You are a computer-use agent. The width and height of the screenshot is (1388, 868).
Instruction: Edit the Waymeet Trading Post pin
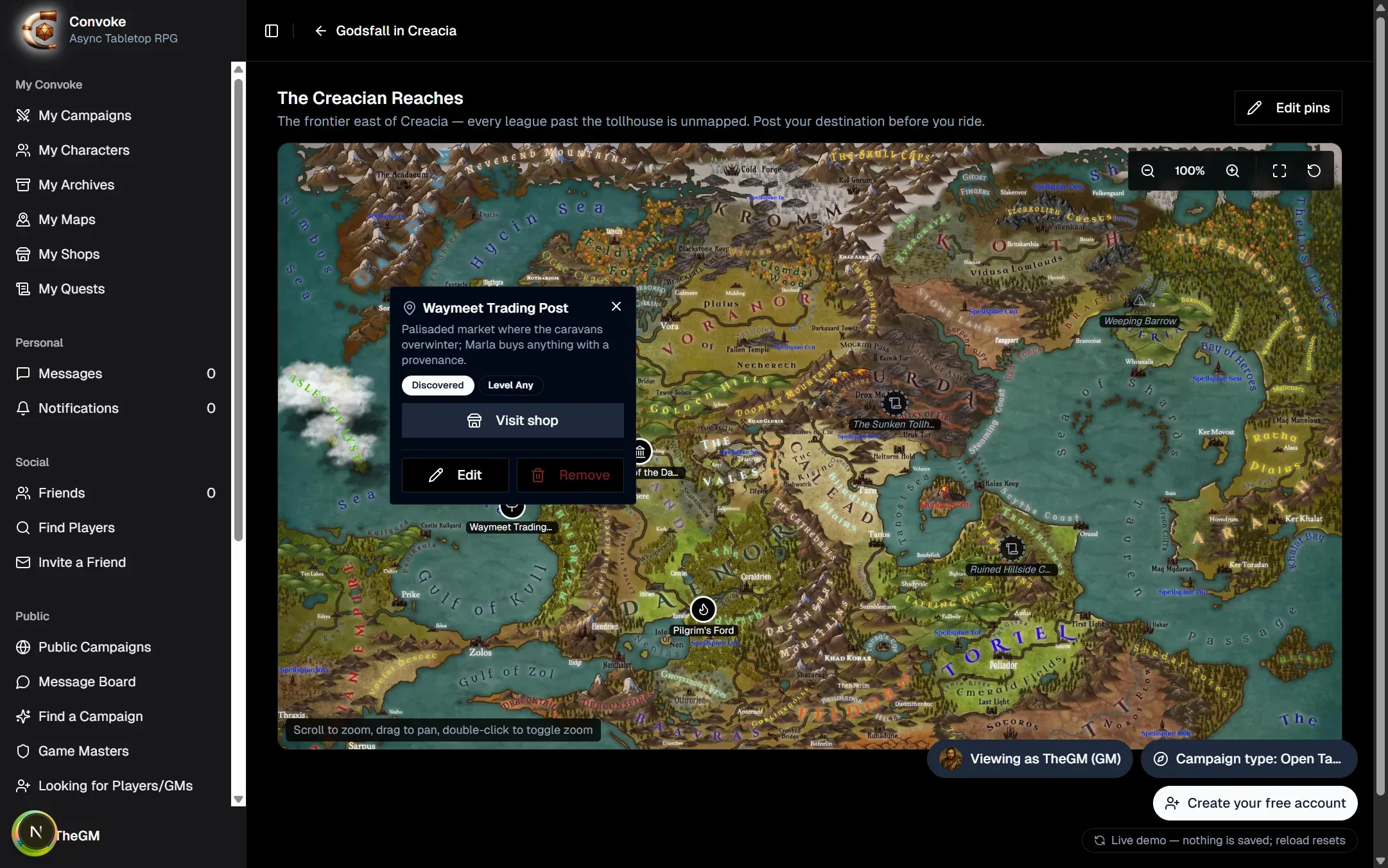[x=455, y=475]
